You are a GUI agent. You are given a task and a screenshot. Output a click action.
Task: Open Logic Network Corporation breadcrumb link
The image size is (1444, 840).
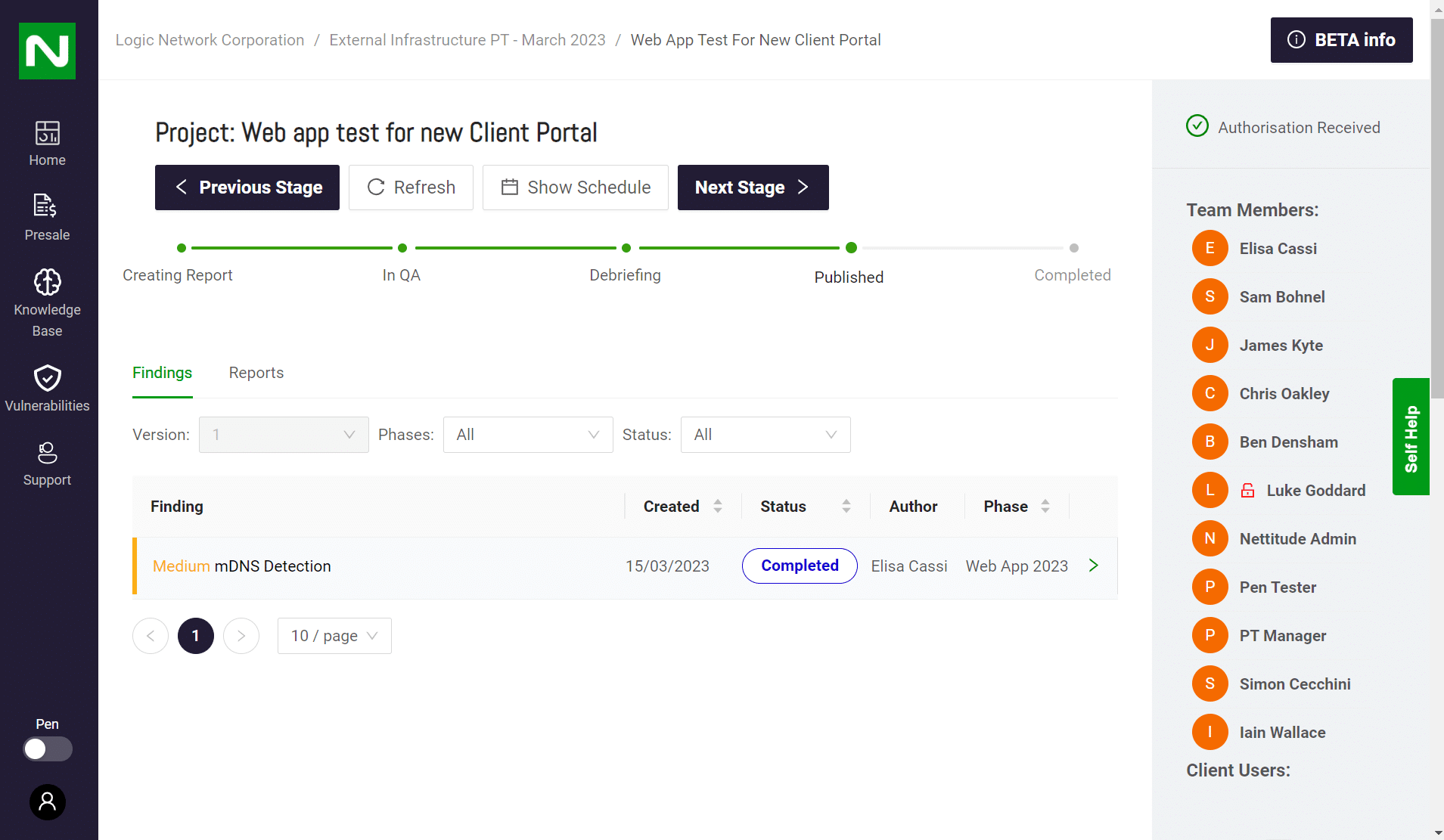(210, 39)
